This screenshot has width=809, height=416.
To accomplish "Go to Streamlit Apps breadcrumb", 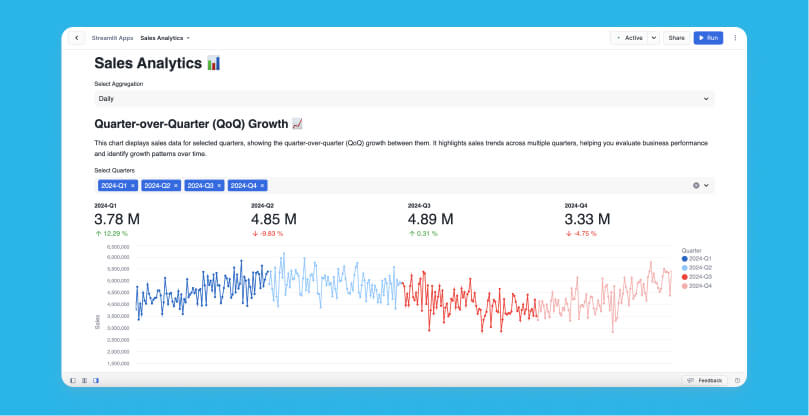I will [113, 38].
